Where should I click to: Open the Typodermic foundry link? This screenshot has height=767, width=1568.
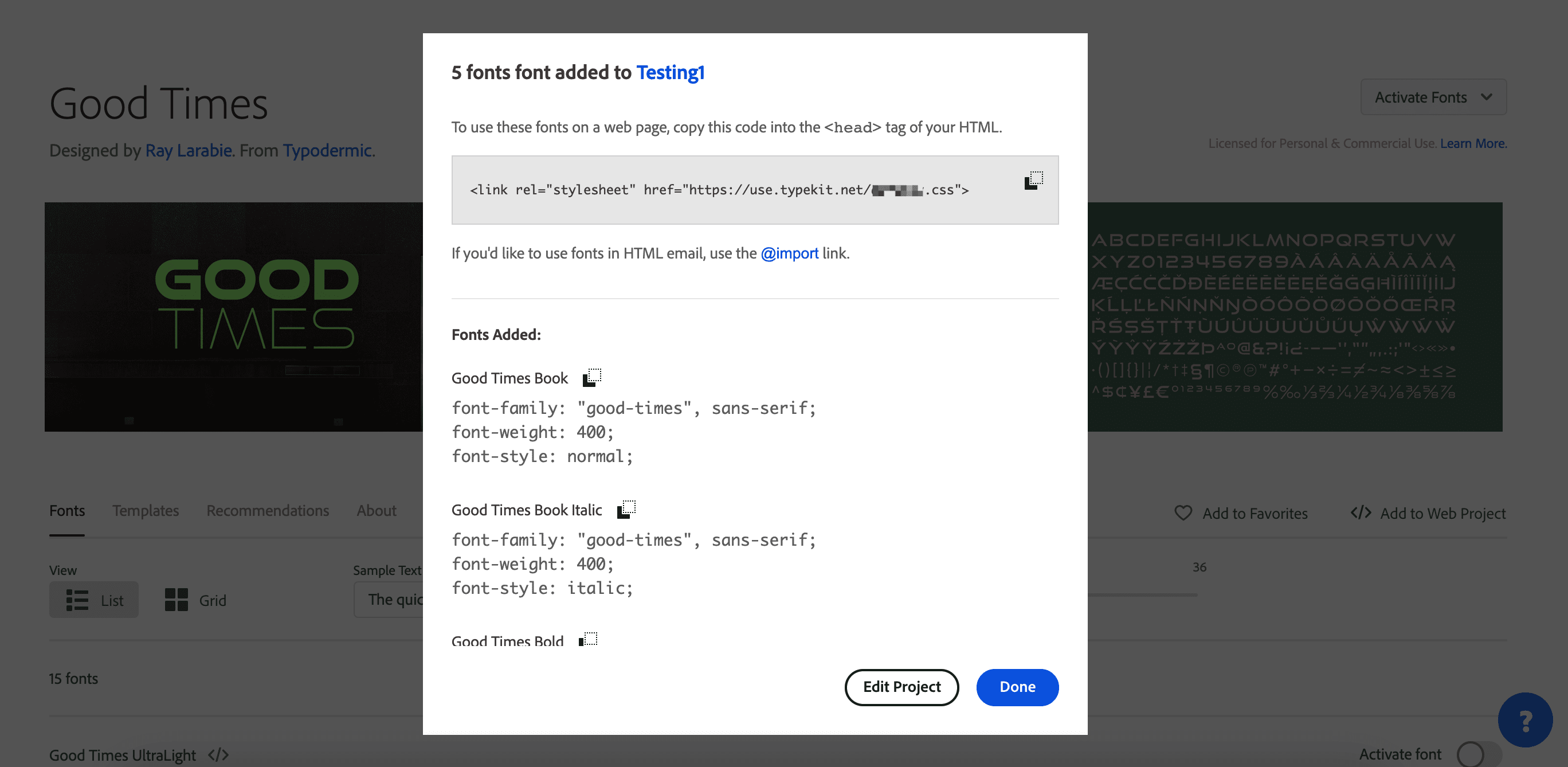(x=327, y=150)
